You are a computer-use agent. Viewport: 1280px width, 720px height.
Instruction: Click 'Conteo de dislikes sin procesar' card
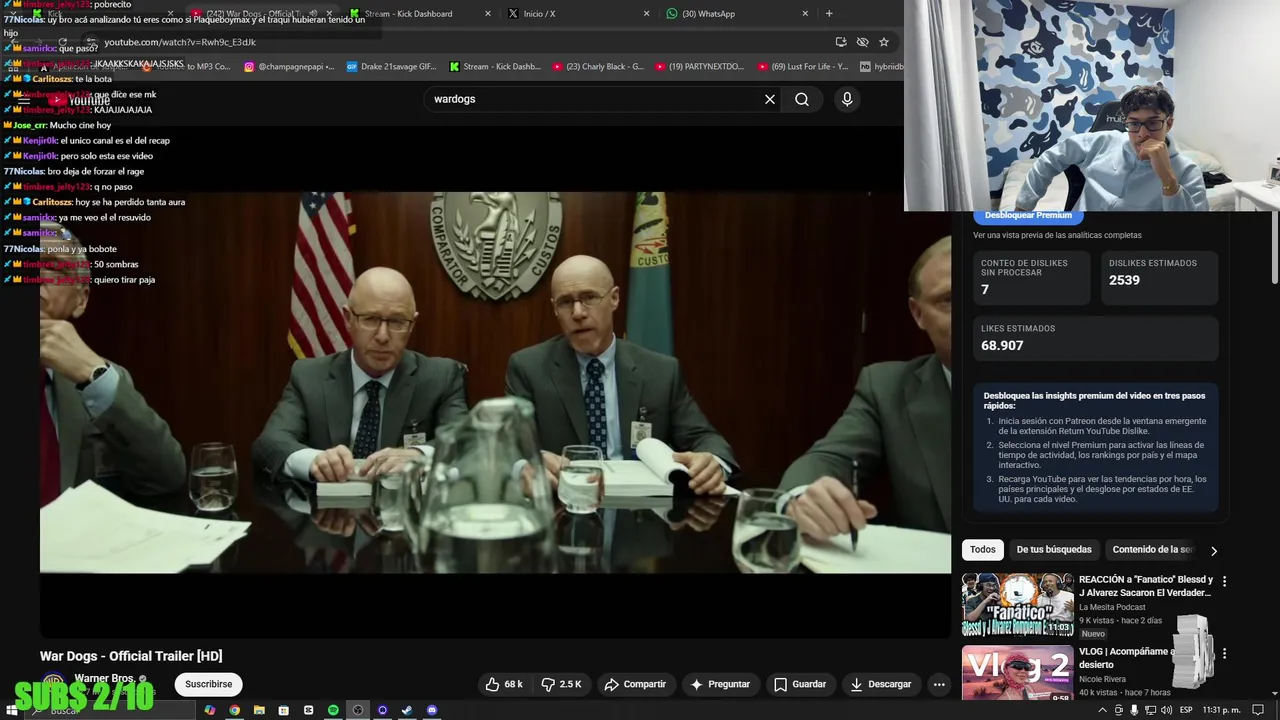point(1031,277)
